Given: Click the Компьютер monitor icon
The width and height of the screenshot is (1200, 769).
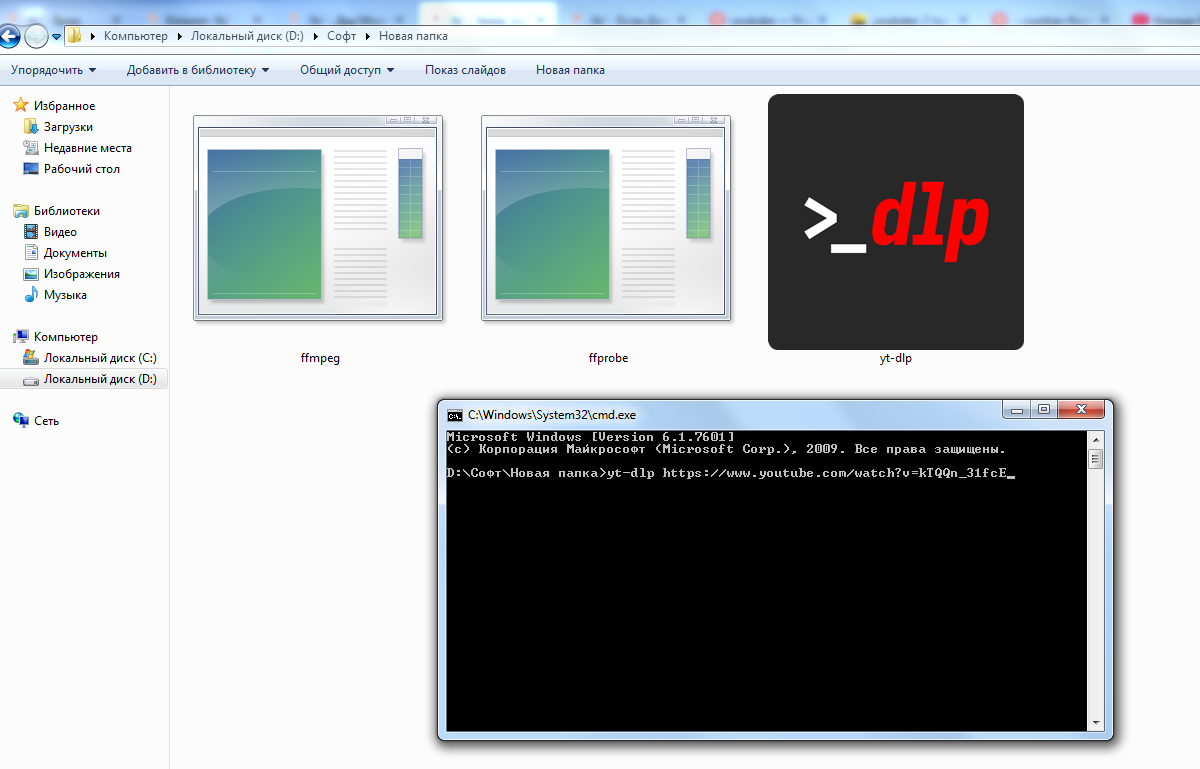Looking at the screenshot, I should point(20,337).
